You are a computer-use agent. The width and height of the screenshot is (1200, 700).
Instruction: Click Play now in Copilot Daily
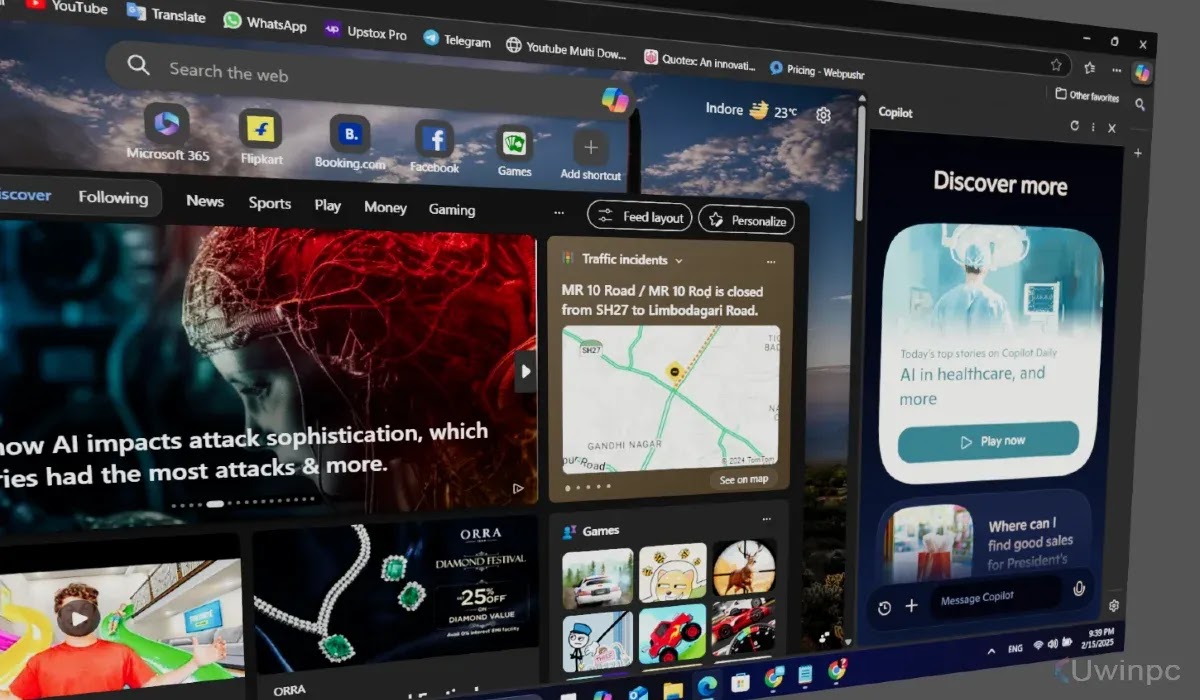988,441
